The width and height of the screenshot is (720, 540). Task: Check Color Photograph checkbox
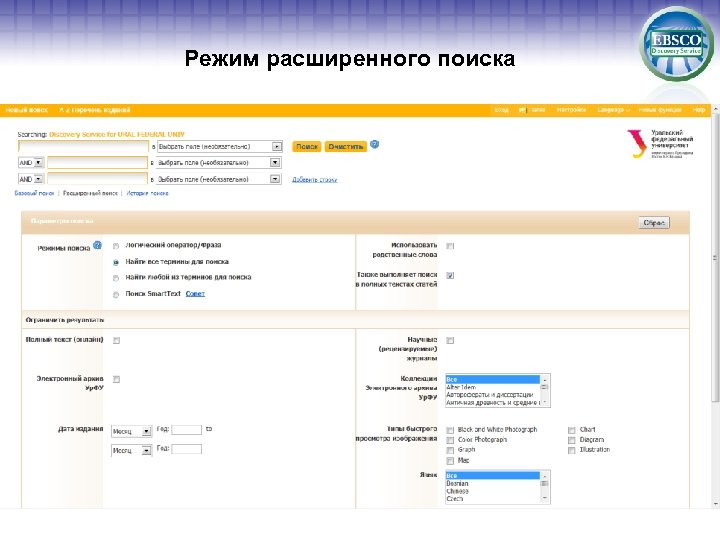(450, 440)
